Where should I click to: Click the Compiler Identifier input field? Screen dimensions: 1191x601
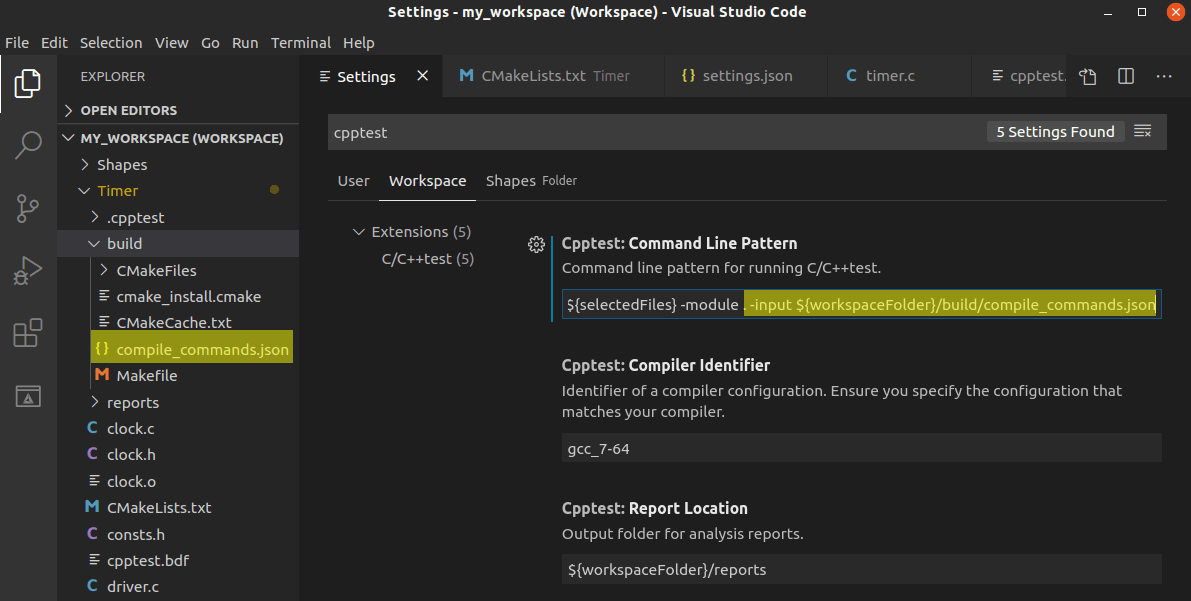(861, 449)
